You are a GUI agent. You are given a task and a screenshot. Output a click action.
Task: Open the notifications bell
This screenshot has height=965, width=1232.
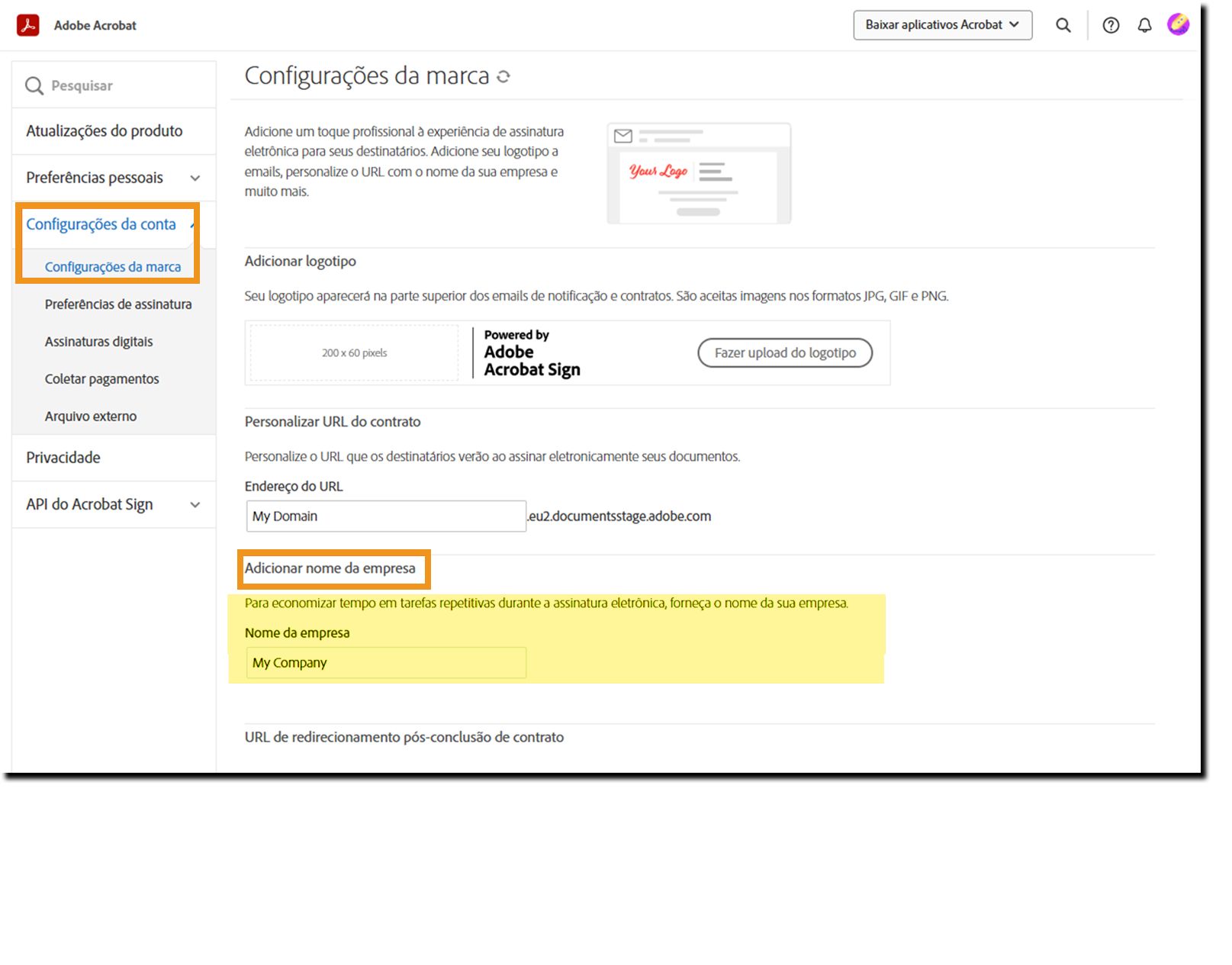pyautogui.click(x=1144, y=25)
